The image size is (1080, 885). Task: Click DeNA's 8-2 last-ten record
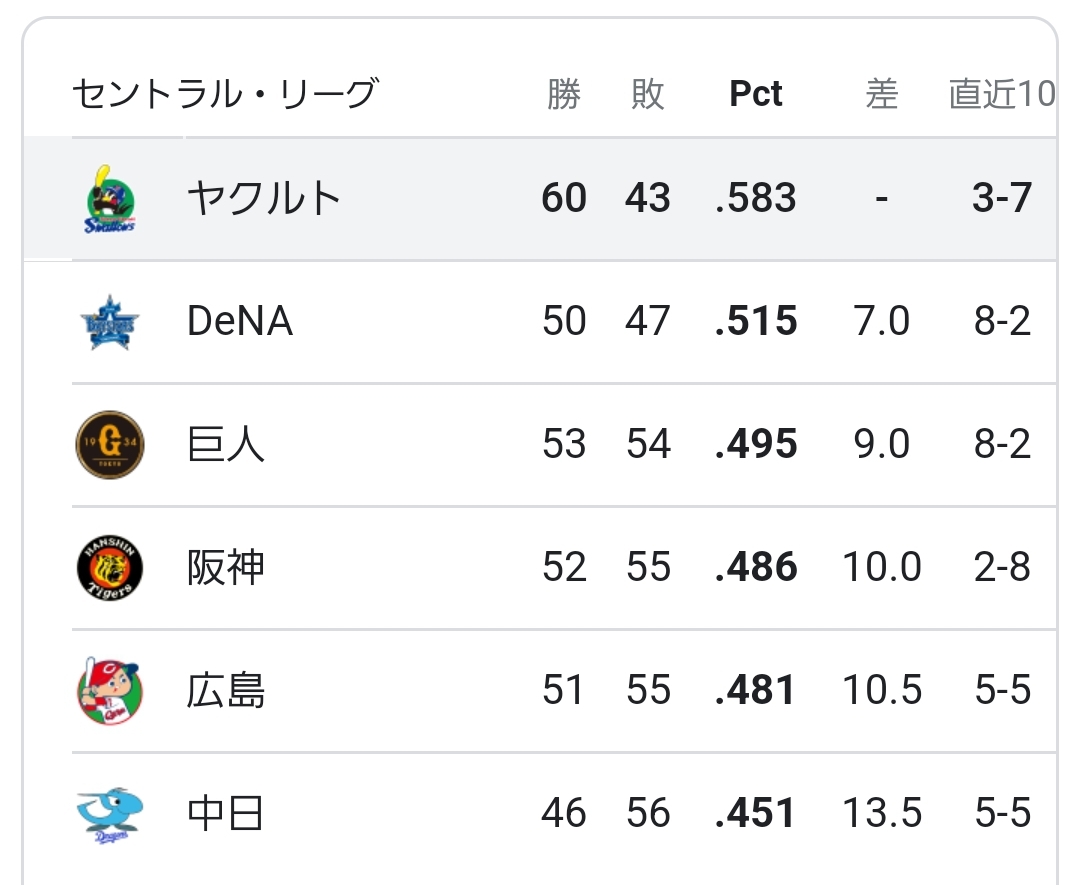pos(1002,322)
